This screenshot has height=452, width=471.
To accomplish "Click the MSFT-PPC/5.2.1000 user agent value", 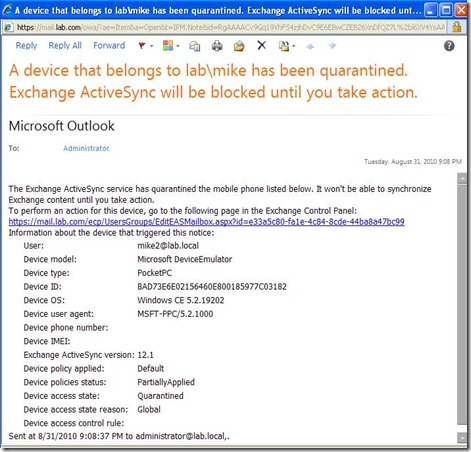I will 175,314.
